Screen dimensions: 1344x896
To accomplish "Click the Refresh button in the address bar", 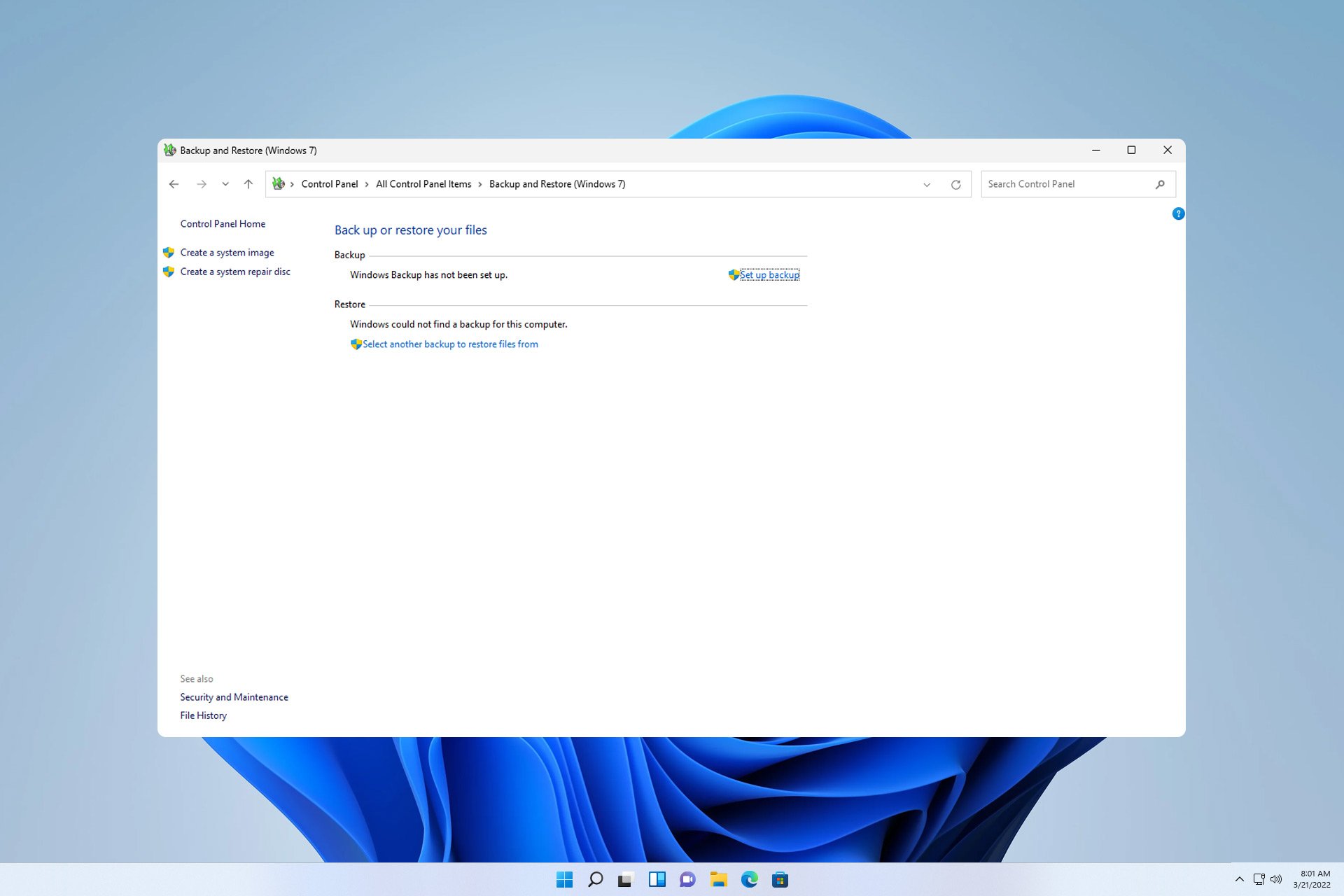I will tap(956, 184).
